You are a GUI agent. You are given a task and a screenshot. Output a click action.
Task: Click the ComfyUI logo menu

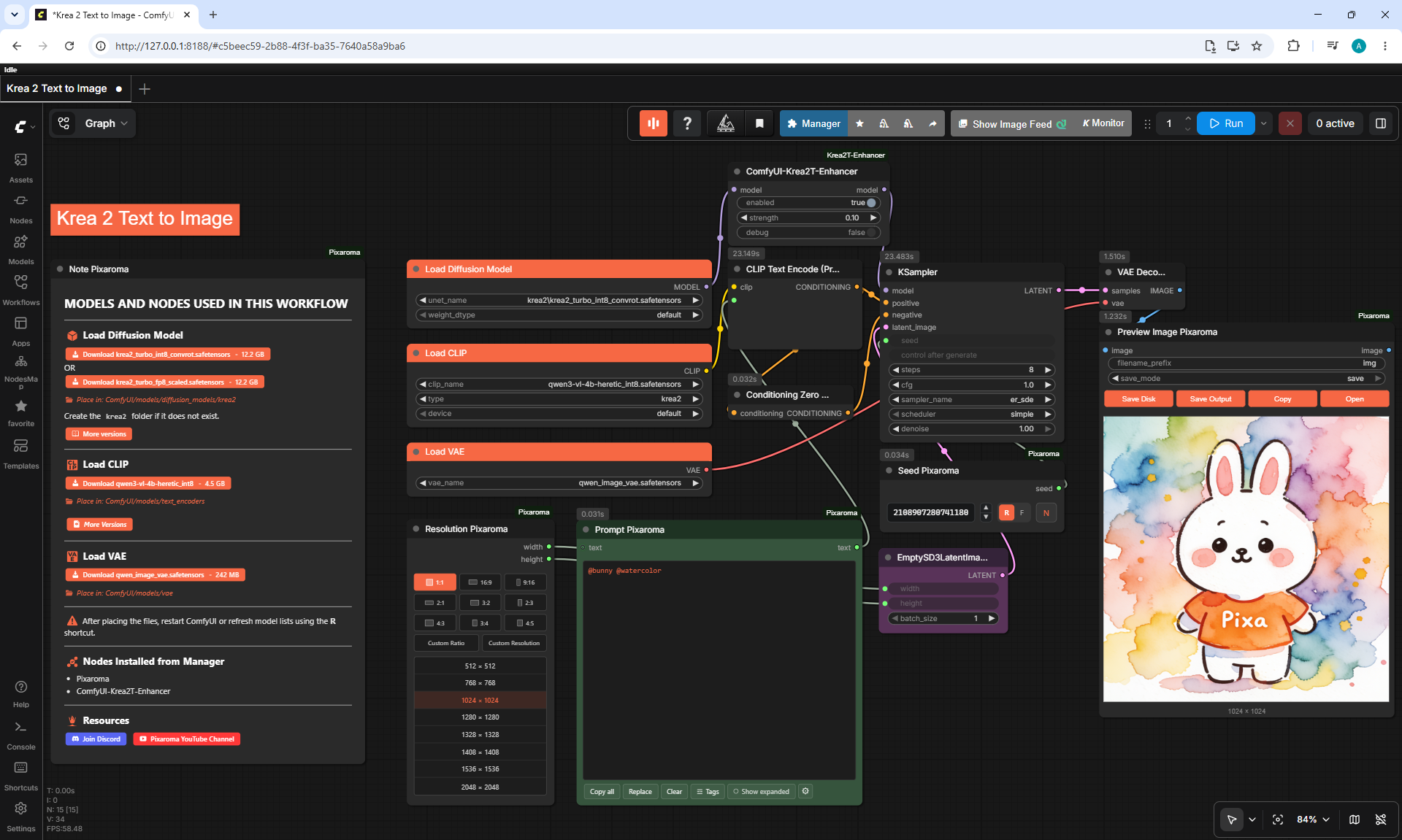tap(24, 126)
